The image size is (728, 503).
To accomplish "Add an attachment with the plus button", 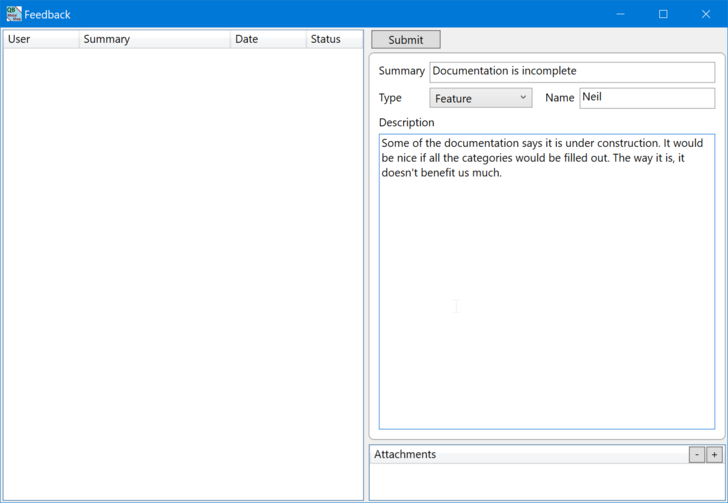I will 714,455.
